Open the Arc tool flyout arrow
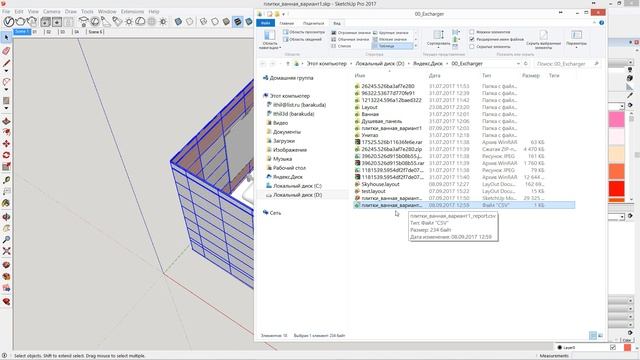640x360 pixels. [x=6, y=89]
